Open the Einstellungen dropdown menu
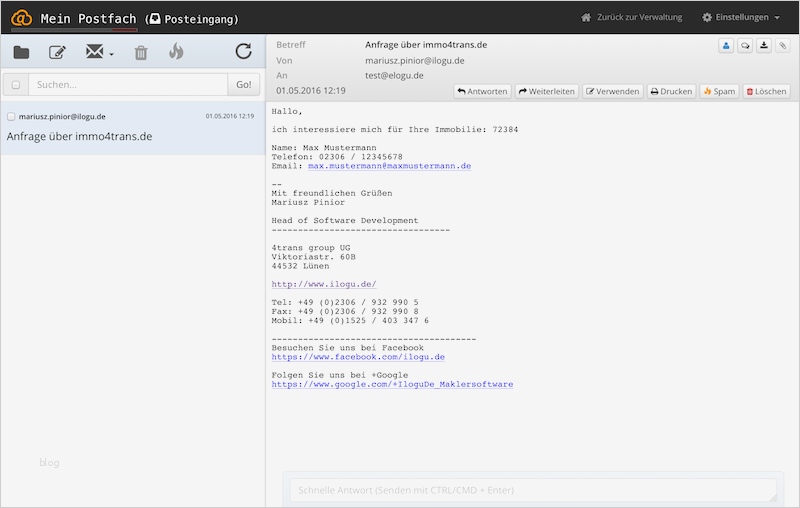 pos(741,17)
